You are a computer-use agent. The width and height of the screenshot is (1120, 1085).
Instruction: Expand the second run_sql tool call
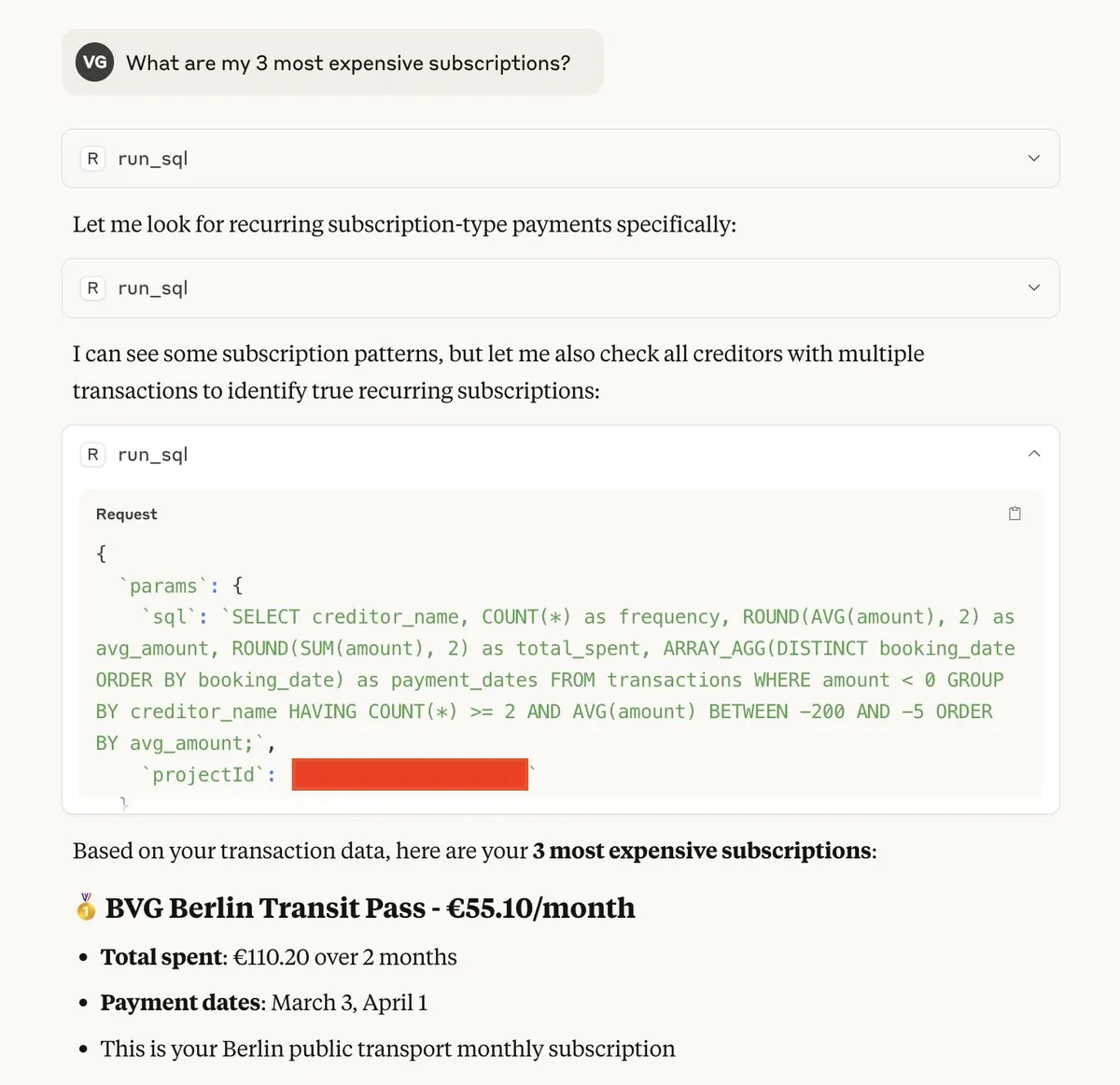pyautogui.click(x=1033, y=288)
